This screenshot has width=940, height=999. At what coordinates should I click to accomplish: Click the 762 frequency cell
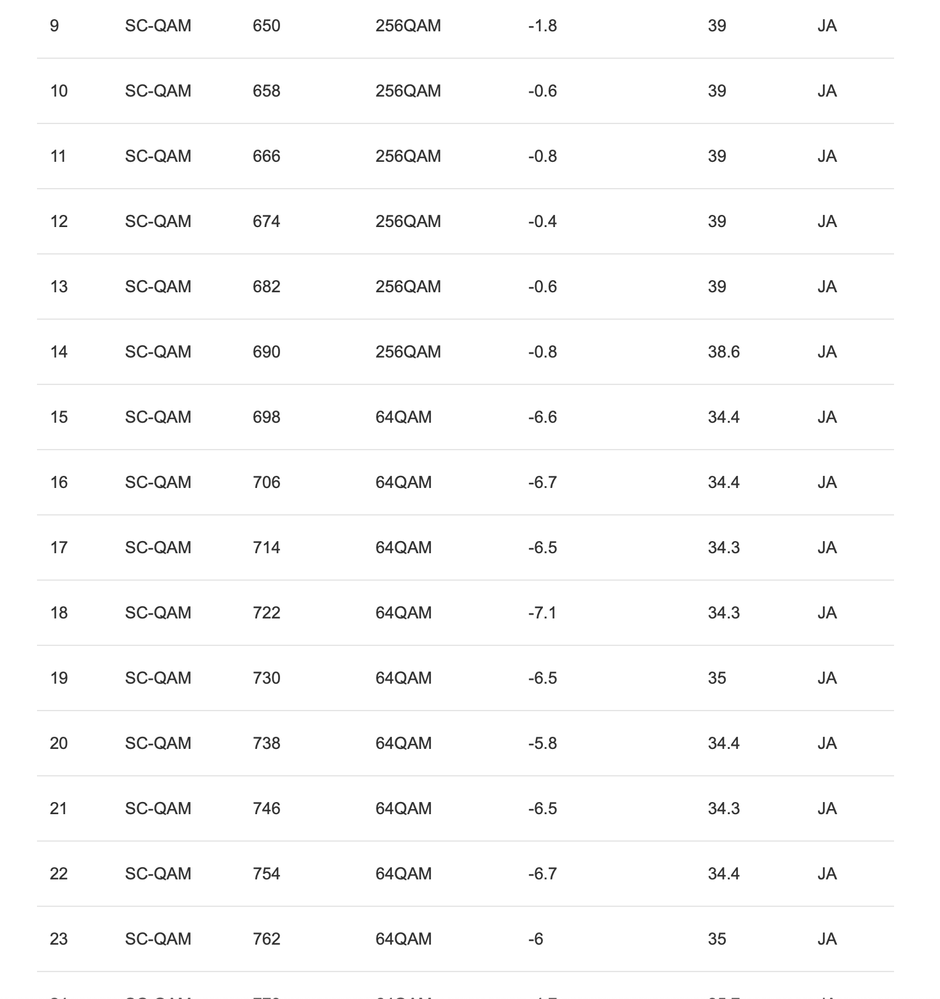266,939
